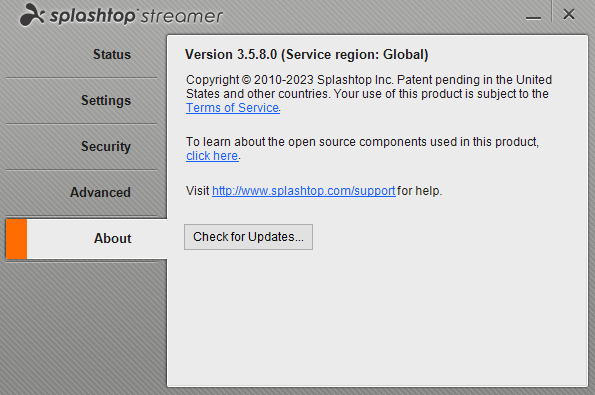The image size is (595, 395).
Task: Click the copyright notice paragraph
Action: tap(368, 94)
